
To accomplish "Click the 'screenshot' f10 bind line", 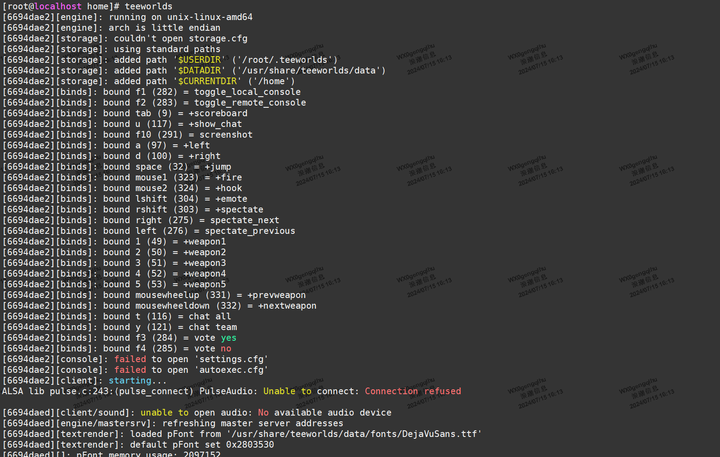I will click(127, 135).
